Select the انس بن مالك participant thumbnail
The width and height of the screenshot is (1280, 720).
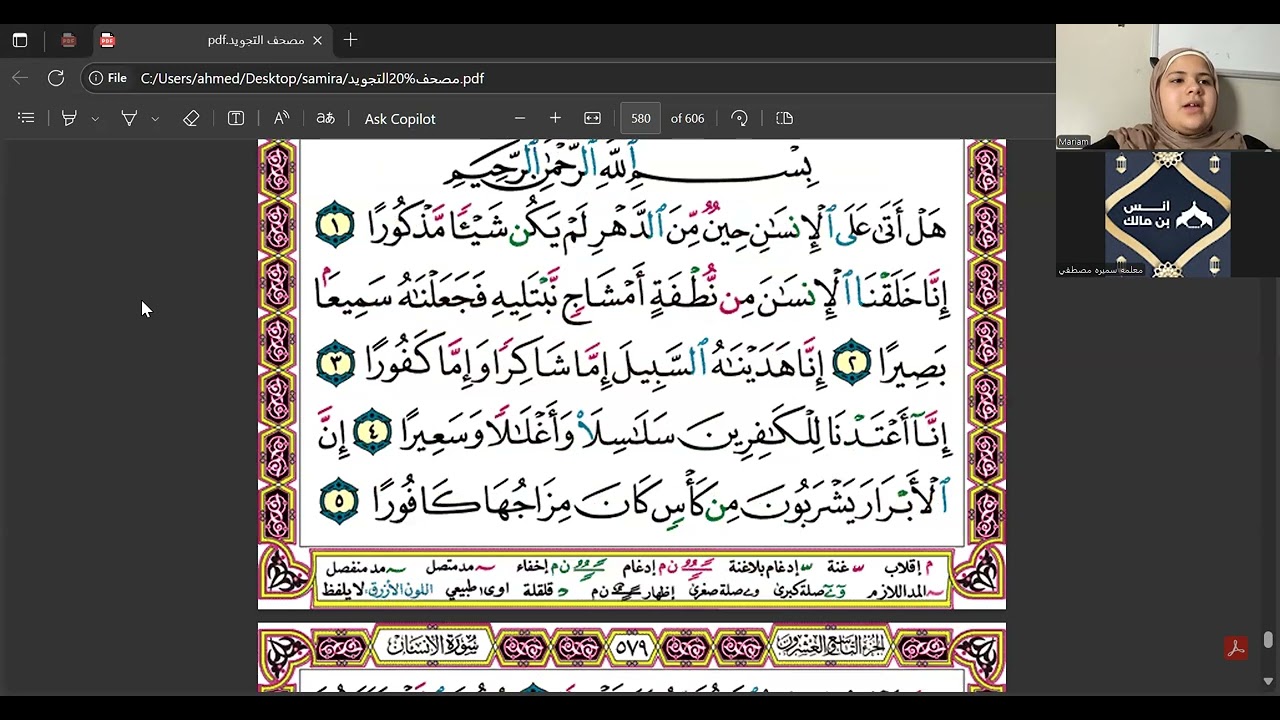[x=1168, y=214]
